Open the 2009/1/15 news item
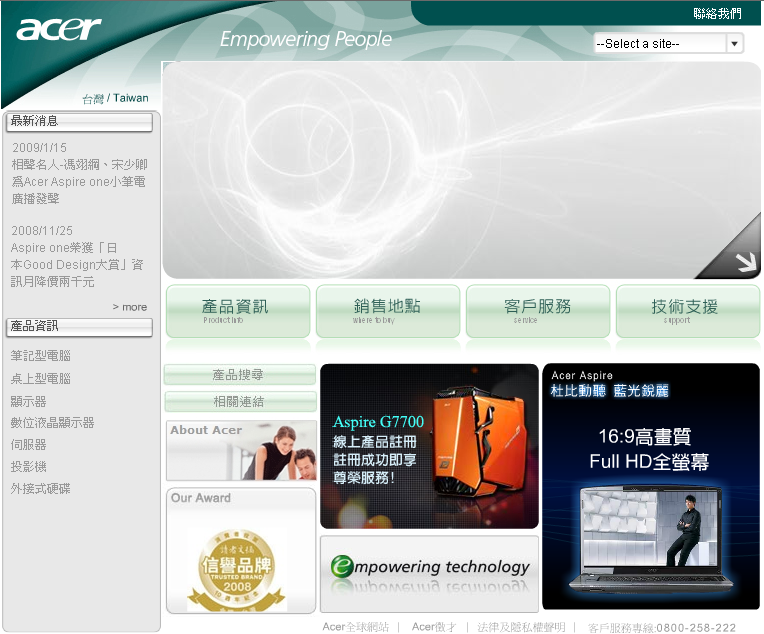 tap(79, 173)
